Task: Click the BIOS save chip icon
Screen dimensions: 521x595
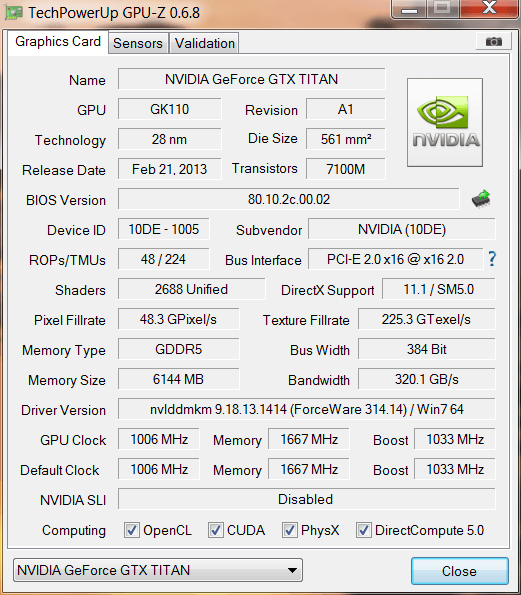Action: [481, 199]
